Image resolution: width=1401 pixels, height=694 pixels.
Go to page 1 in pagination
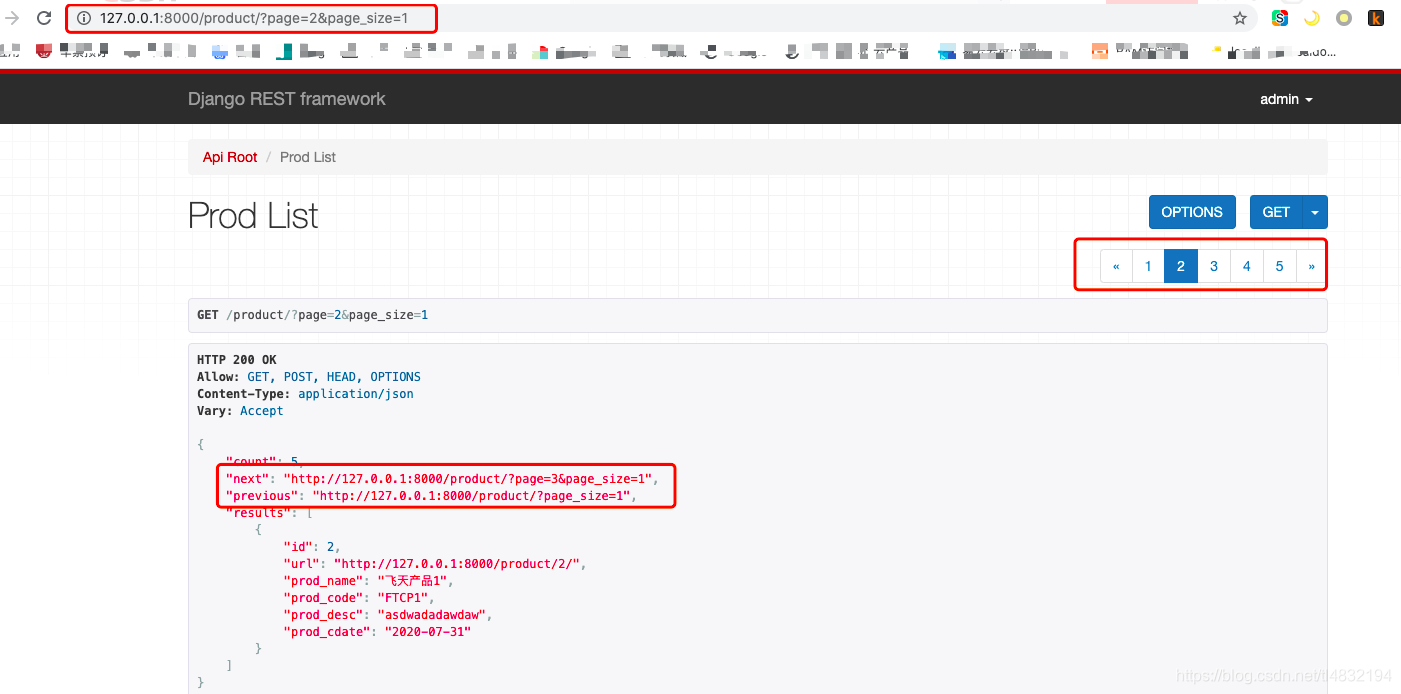coord(1148,266)
